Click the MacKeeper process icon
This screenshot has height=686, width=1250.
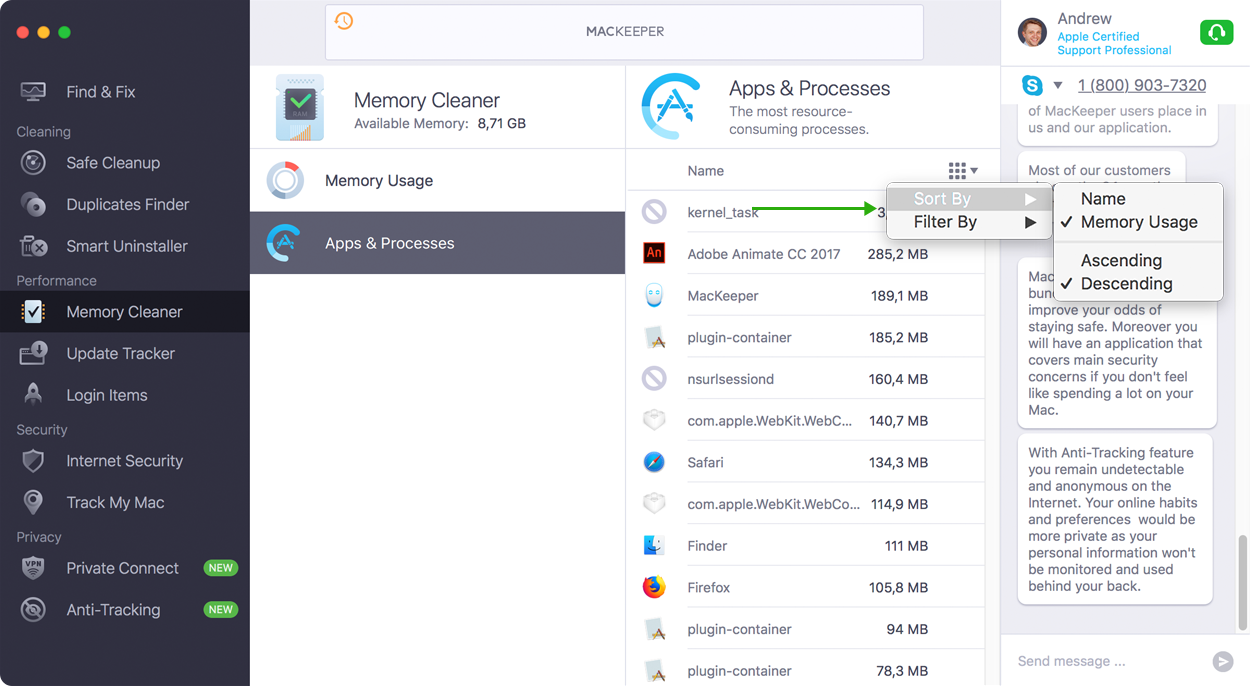coord(654,296)
